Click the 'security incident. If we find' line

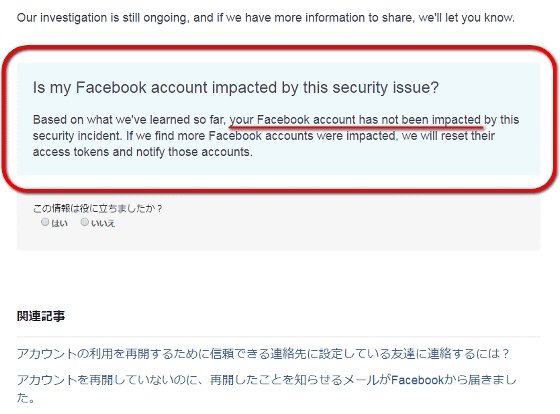pyautogui.click(x=264, y=136)
